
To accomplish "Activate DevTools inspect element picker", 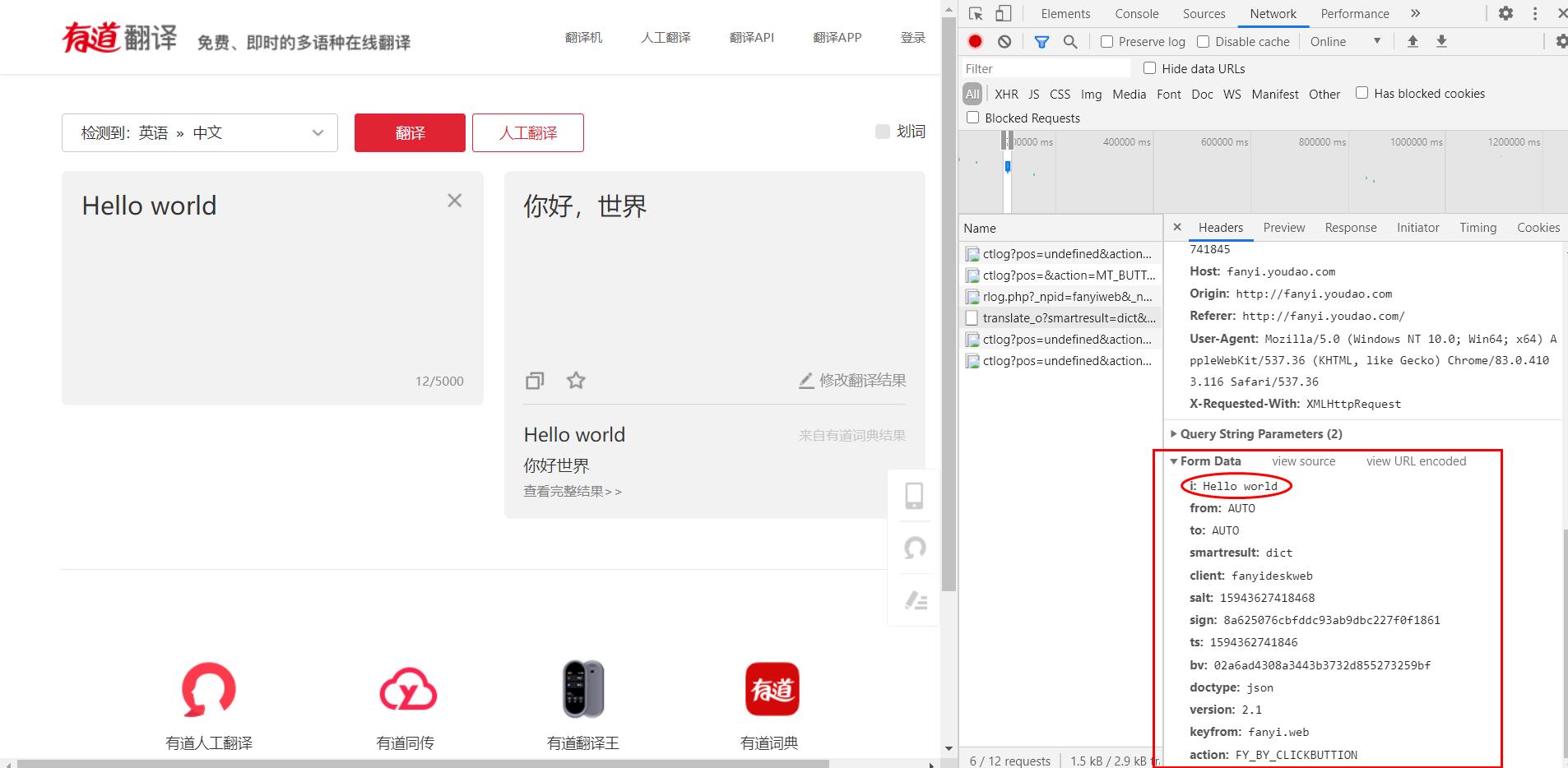I will click(976, 13).
